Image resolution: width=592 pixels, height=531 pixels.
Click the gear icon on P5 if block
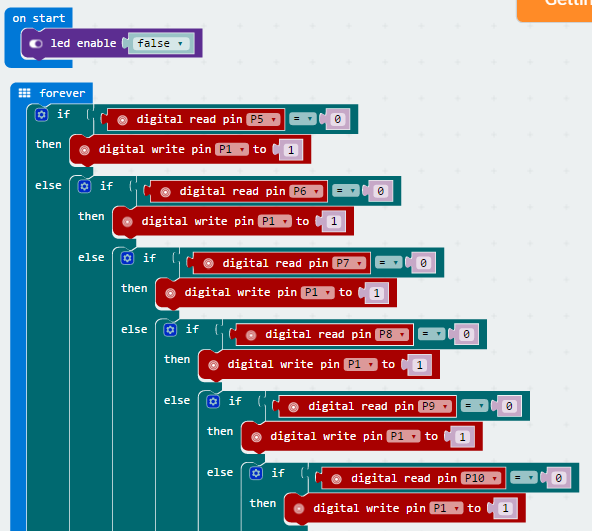42,114
